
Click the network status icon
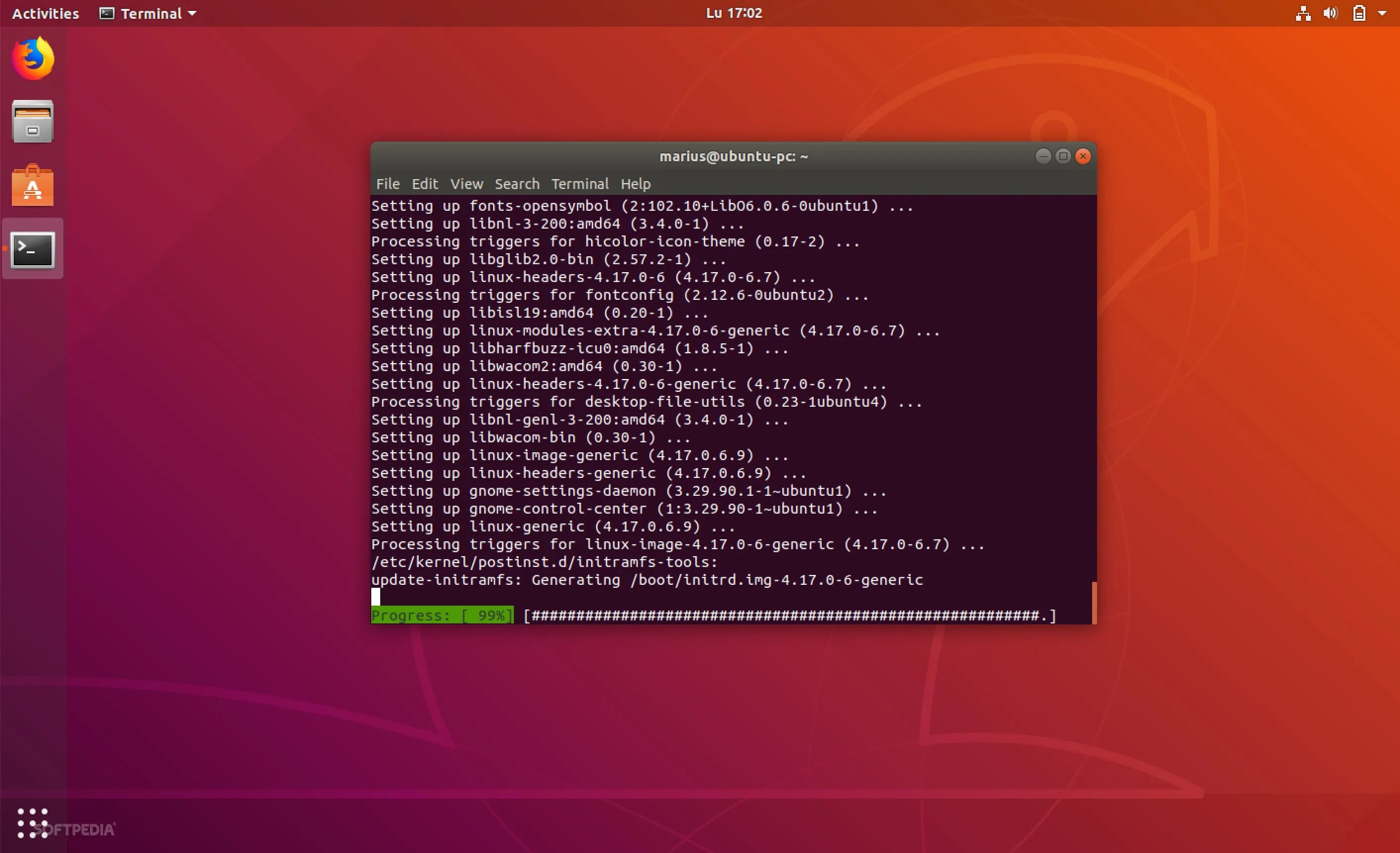(x=1303, y=13)
